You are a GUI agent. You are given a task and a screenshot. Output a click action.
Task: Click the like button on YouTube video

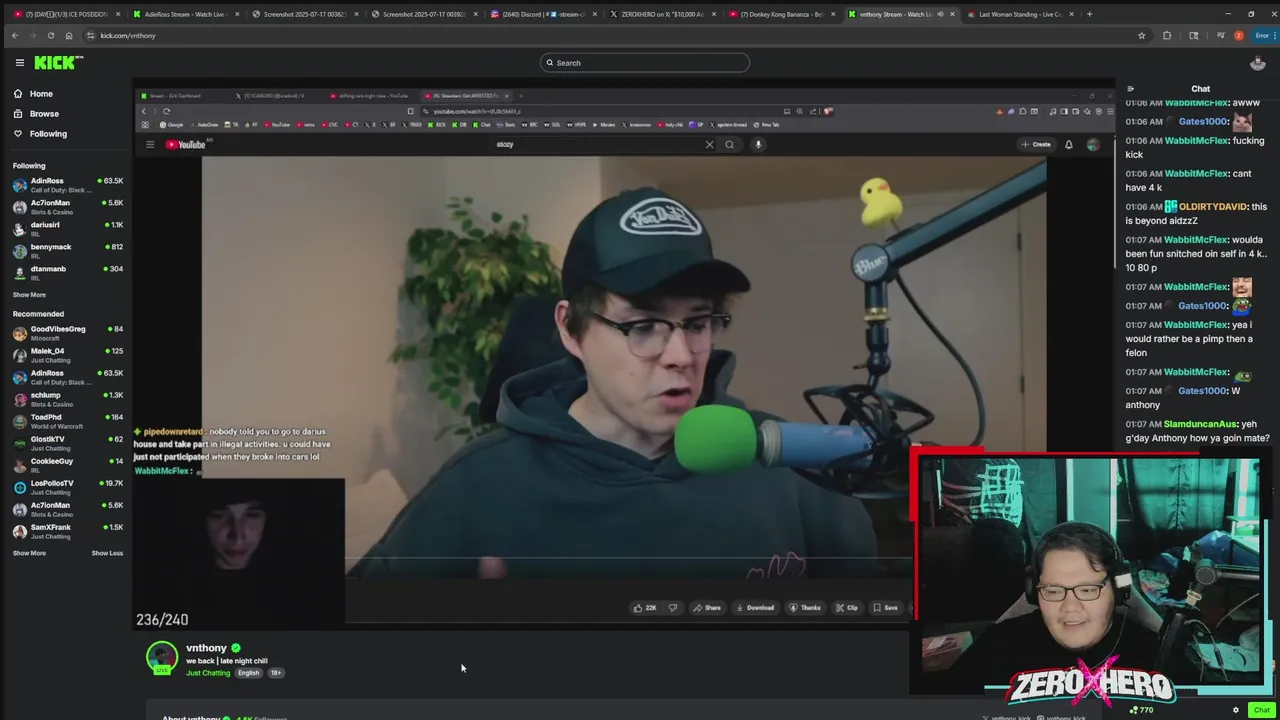click(x=645, y=608)
